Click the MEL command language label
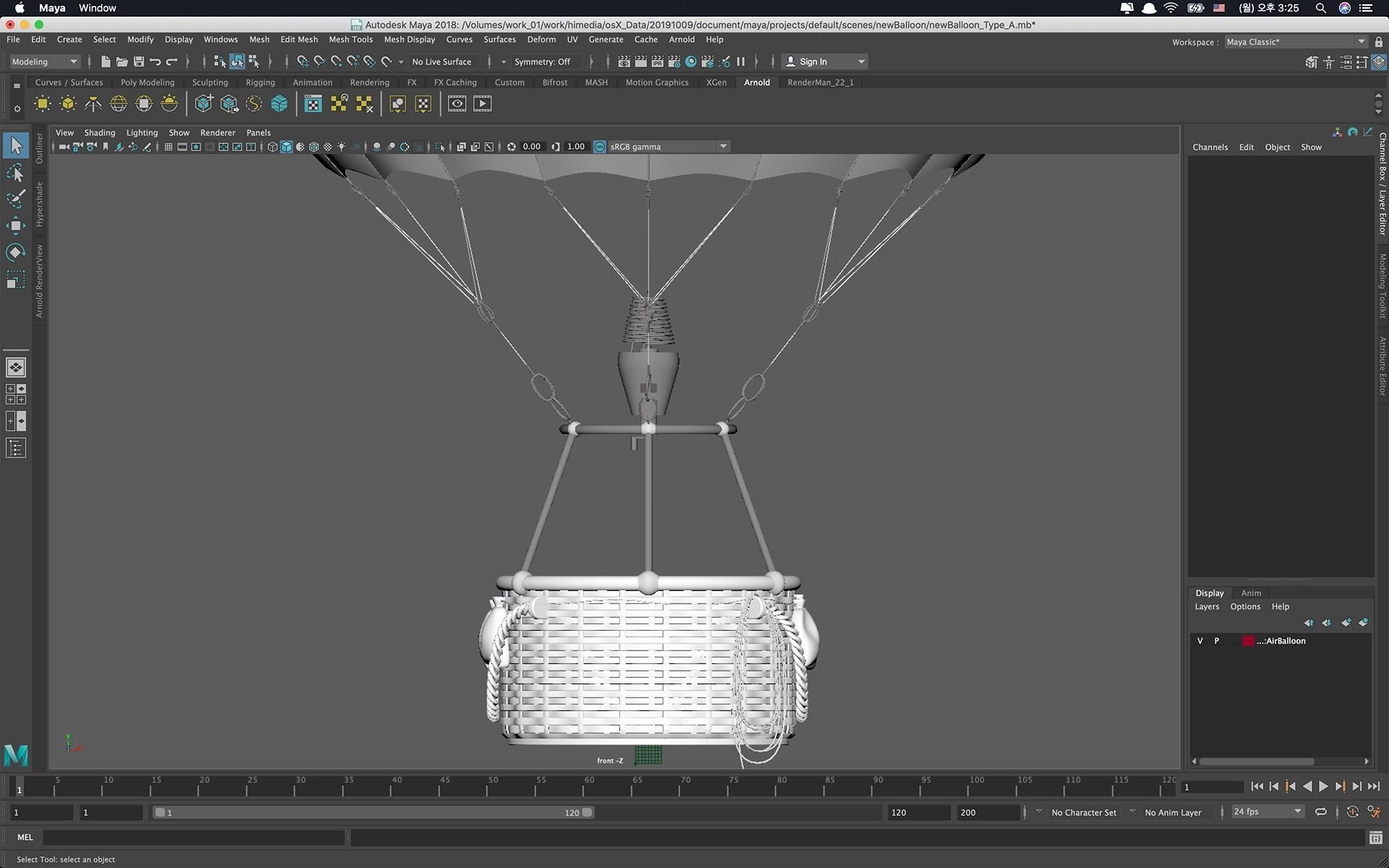The image size is (1389, 868). 25,838
